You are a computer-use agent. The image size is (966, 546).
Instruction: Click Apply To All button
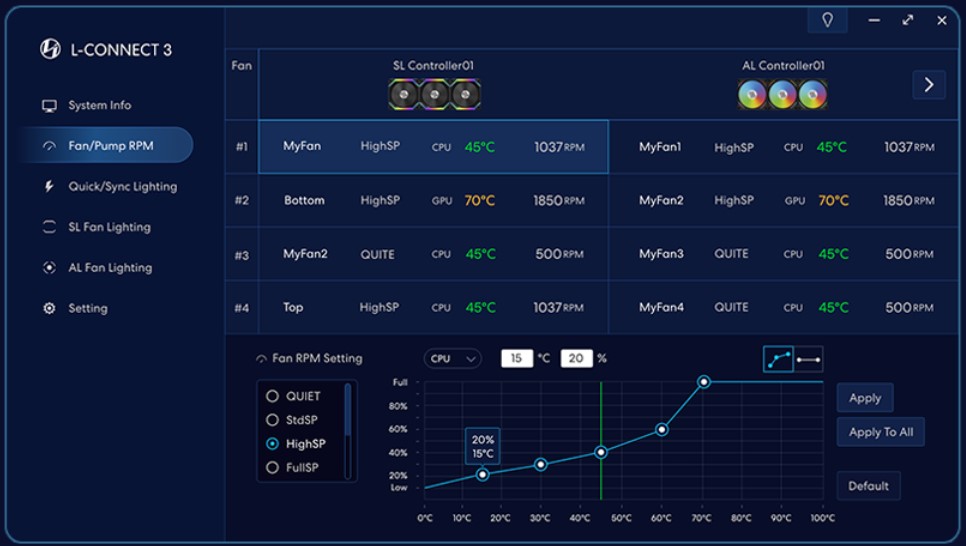pyautogui.click(x=881, y=432)
